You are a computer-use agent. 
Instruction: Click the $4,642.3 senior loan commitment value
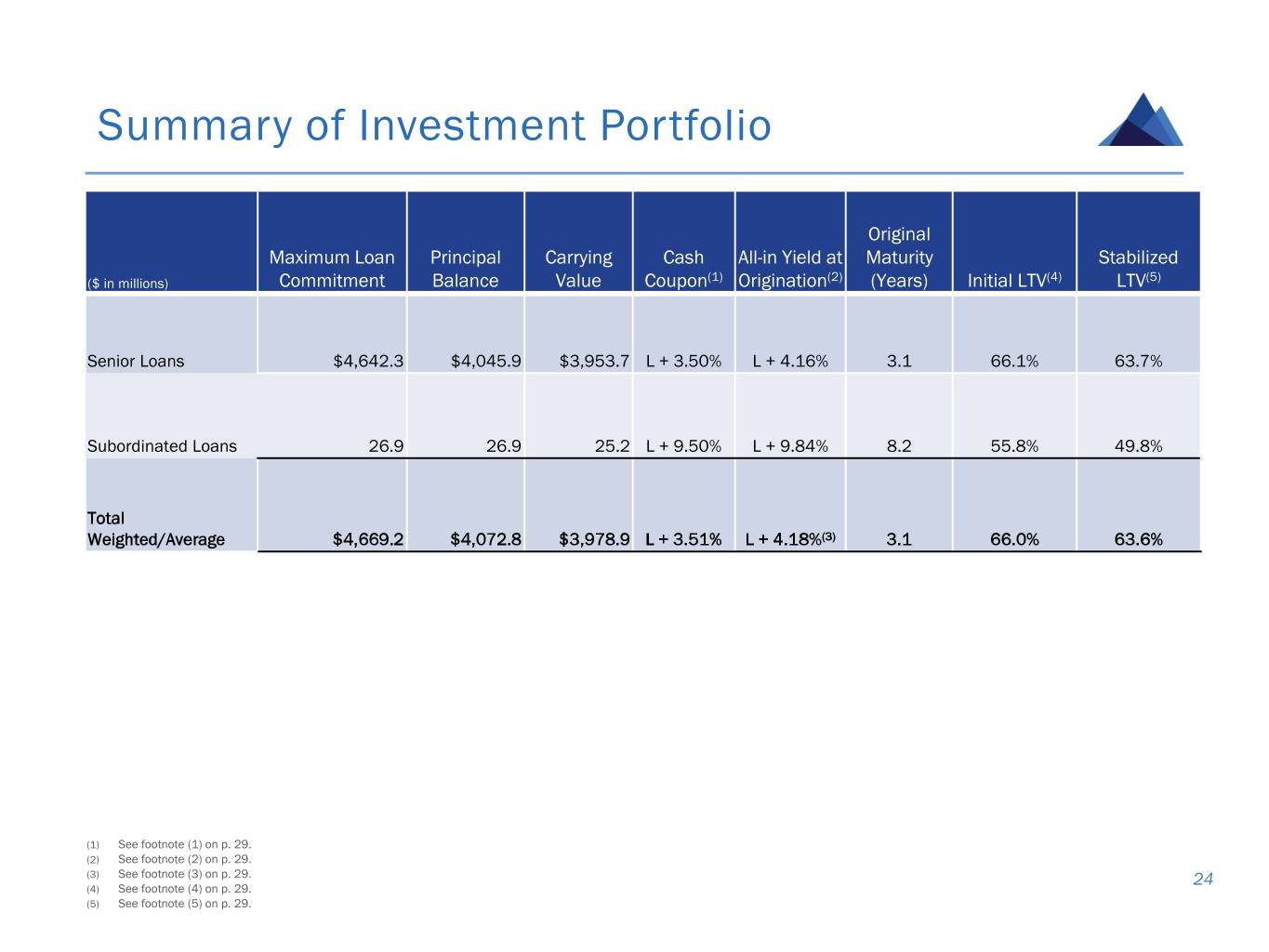(x=368, y=361)
